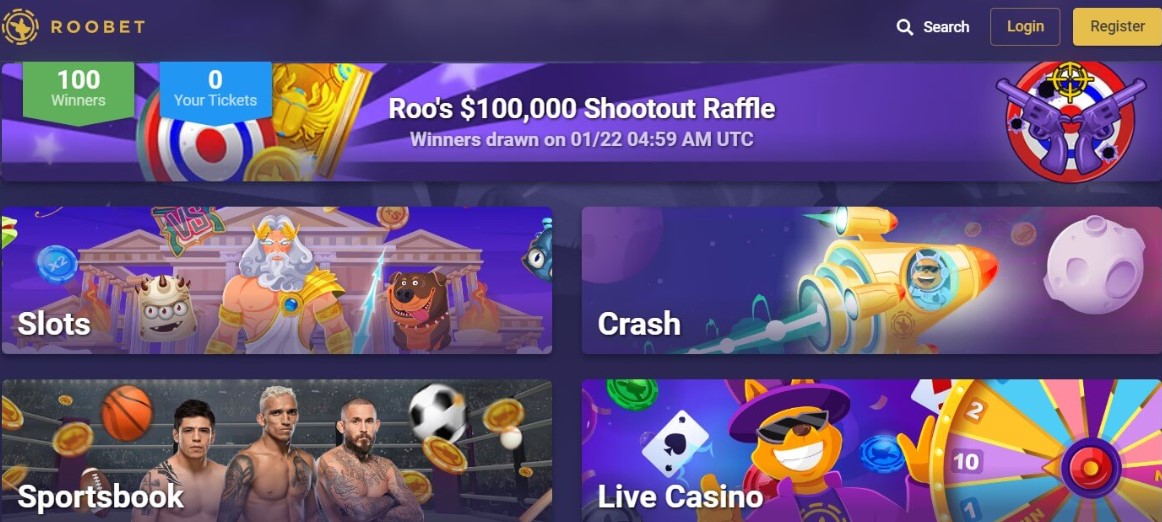
Task: Click the Roobet kangaroo logo icon
Action: [x=20, y=27]
